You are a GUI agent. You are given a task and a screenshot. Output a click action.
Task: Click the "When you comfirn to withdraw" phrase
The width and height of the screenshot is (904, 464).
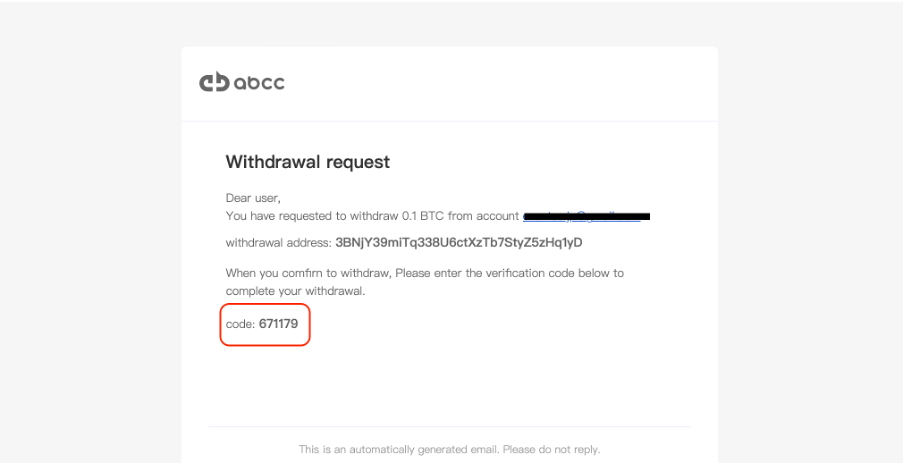click(308, 273)
